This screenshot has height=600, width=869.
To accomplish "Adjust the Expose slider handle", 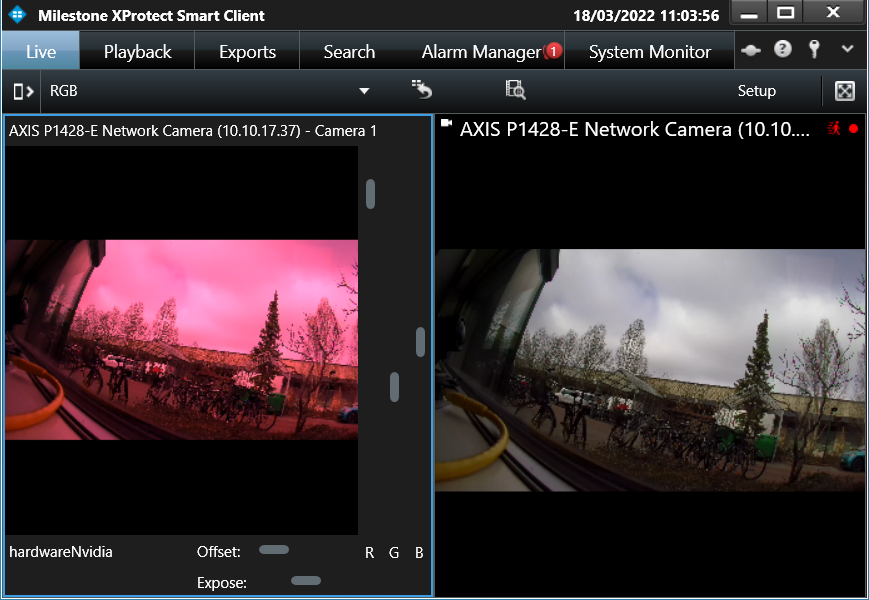I will tap(306, 581).
